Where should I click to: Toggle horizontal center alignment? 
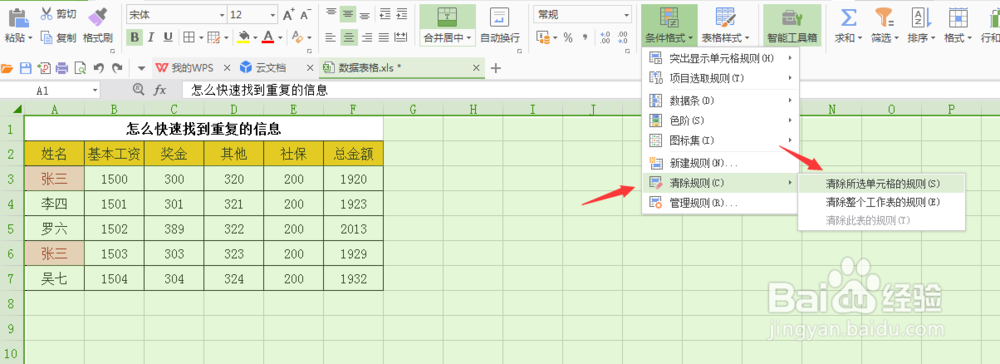click(x=348, y=38)
